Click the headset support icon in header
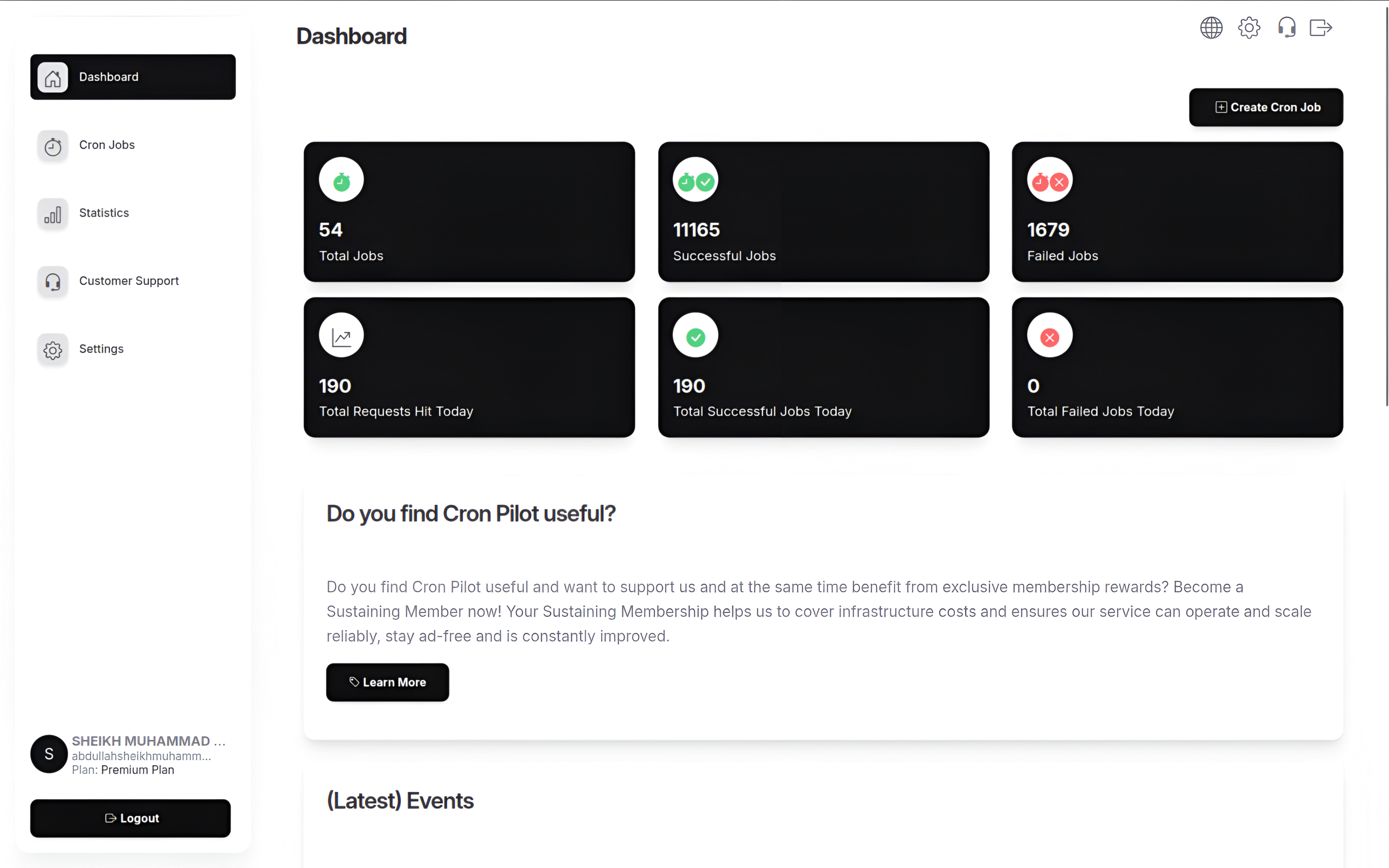This screenshot has height=868, width=1389. [1286, 28]
